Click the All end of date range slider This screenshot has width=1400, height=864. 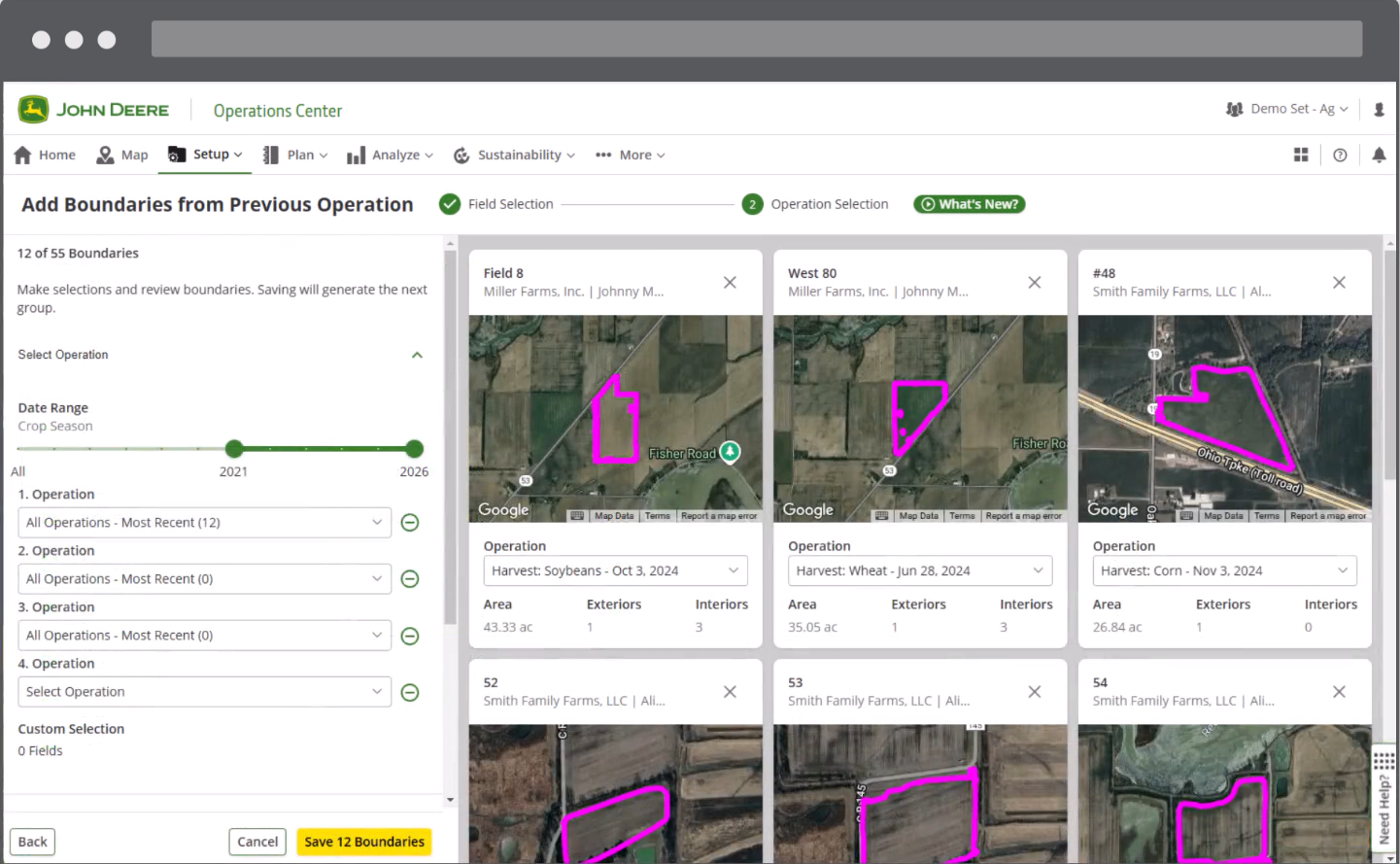coord(18,471)
